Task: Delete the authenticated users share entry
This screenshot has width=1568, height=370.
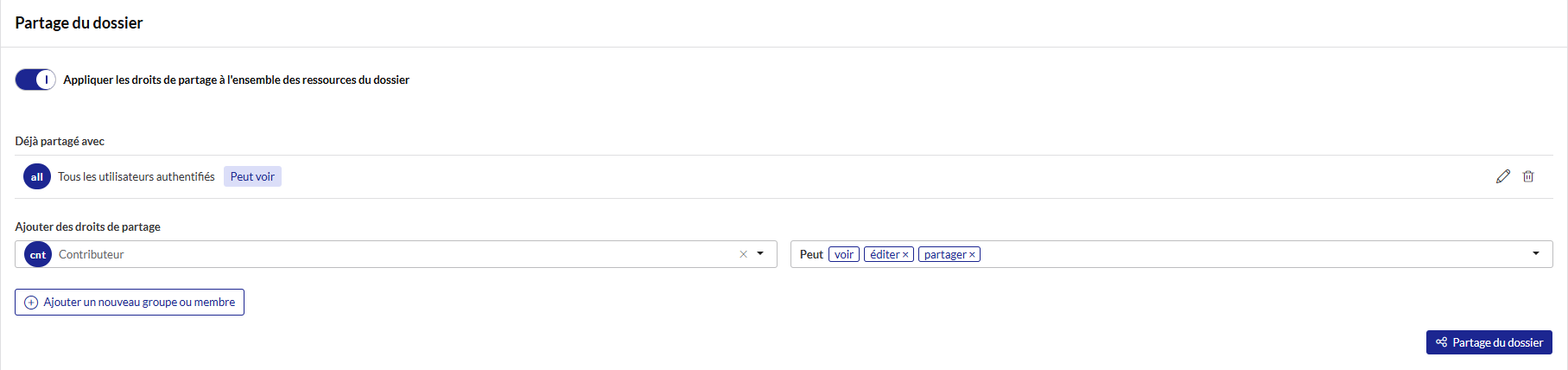Action: [1528, 176]
